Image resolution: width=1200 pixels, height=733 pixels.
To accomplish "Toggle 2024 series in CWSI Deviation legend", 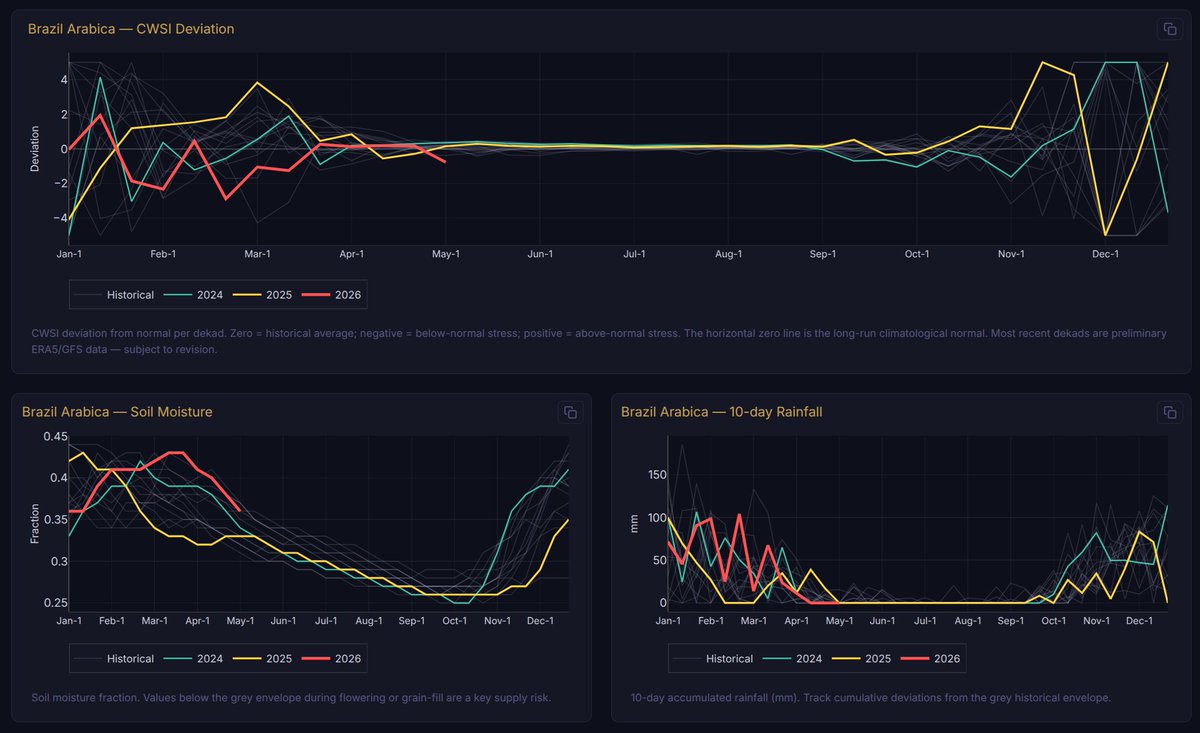I will tap(193, 295).
